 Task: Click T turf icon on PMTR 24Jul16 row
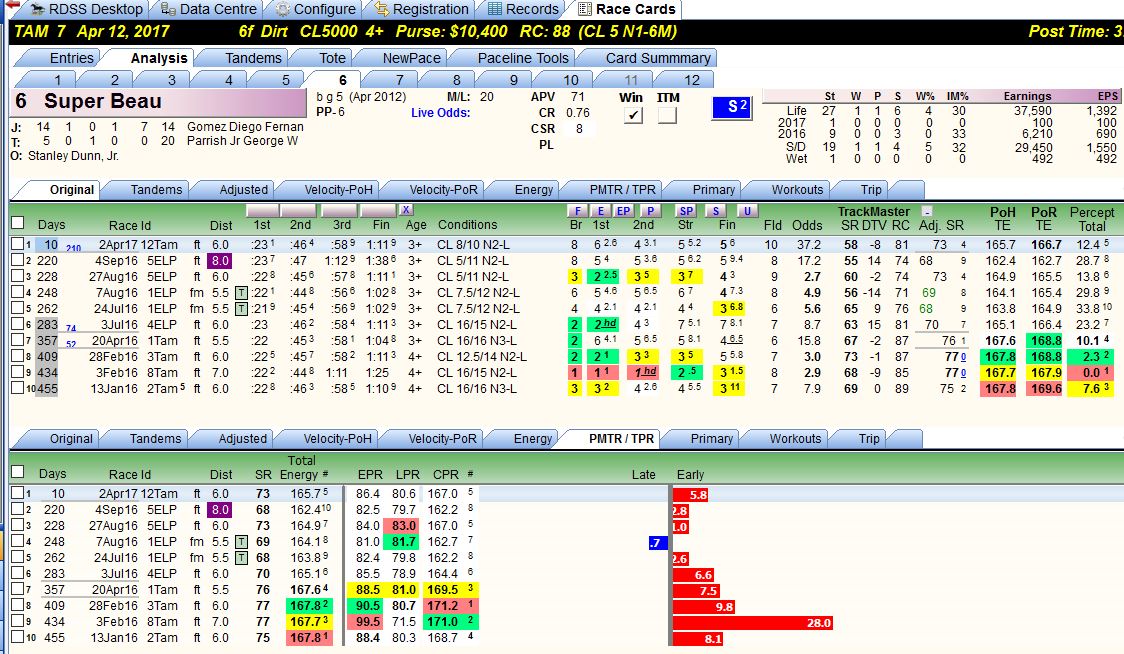coord(242,557)
